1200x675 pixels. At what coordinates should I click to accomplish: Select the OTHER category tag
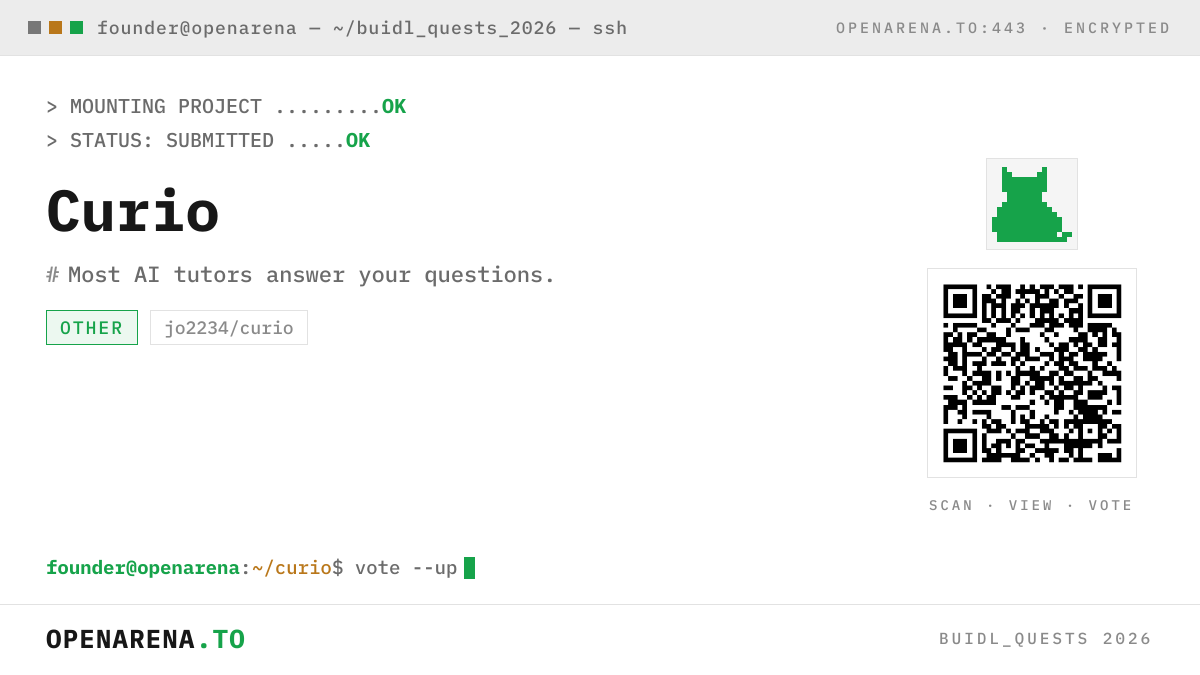(x=92, y=328)
